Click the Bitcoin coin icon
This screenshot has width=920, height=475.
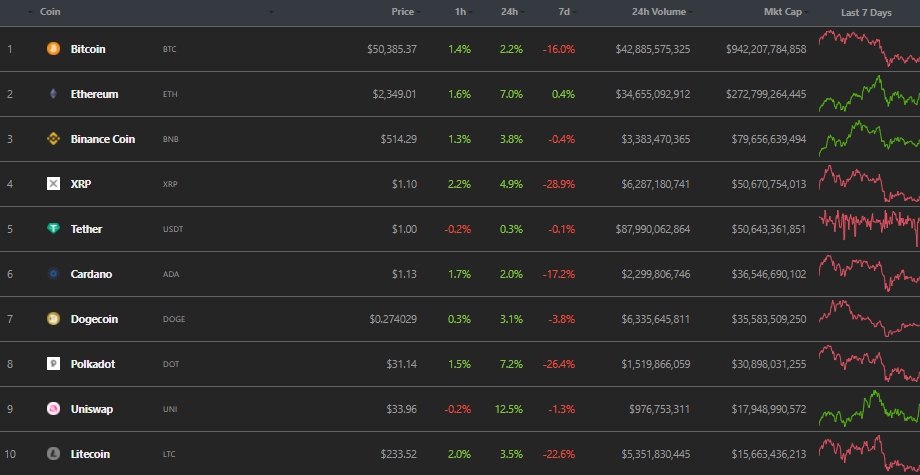click(x=53, y=49)
